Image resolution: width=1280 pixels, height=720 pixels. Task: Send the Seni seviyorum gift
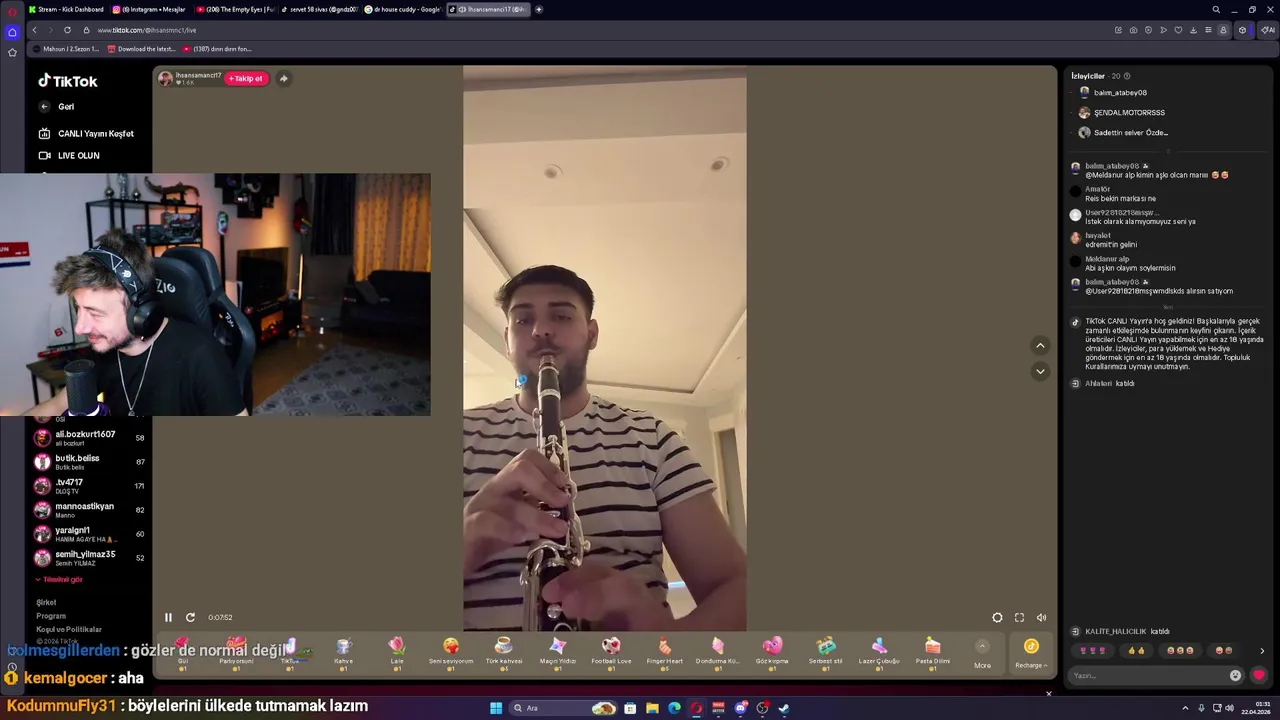[x=451, y=652]
